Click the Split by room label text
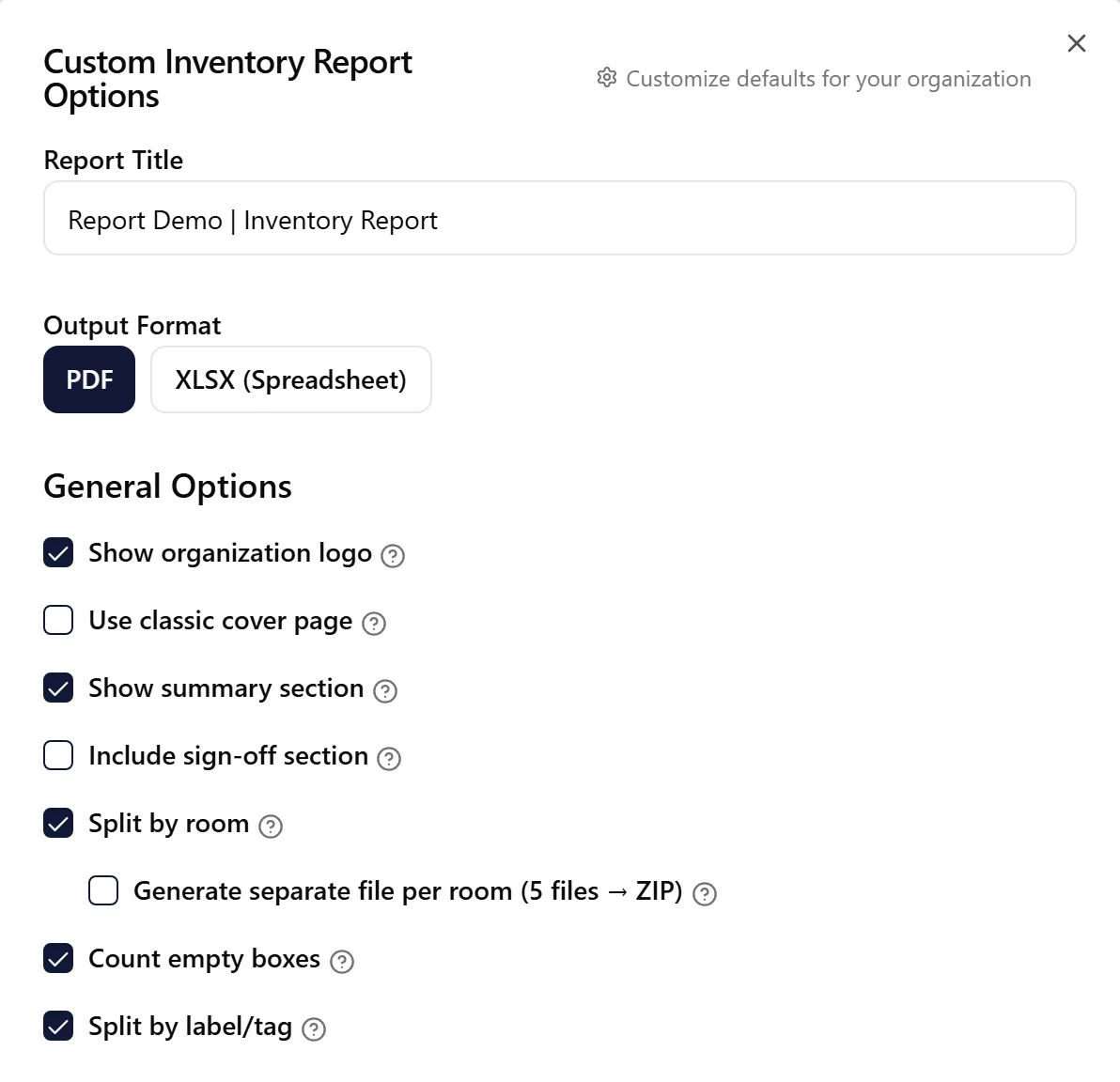The image size is (1120, 1082). tap(168, 824)
